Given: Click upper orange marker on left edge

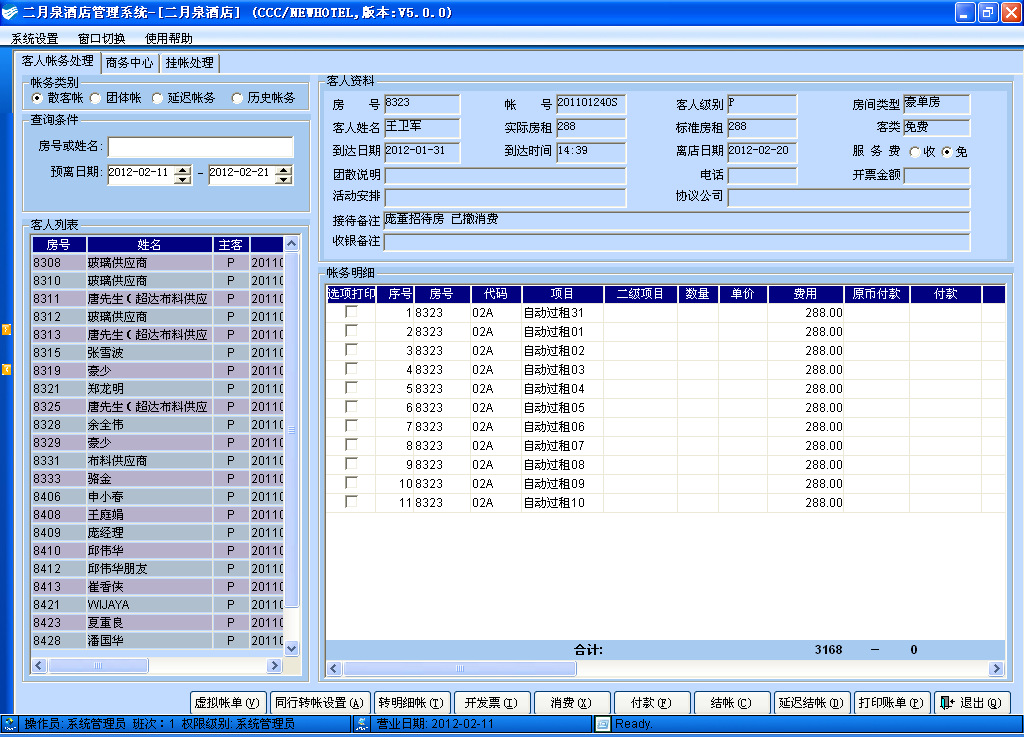Looking at the screenshot, I should click(7, 330).
